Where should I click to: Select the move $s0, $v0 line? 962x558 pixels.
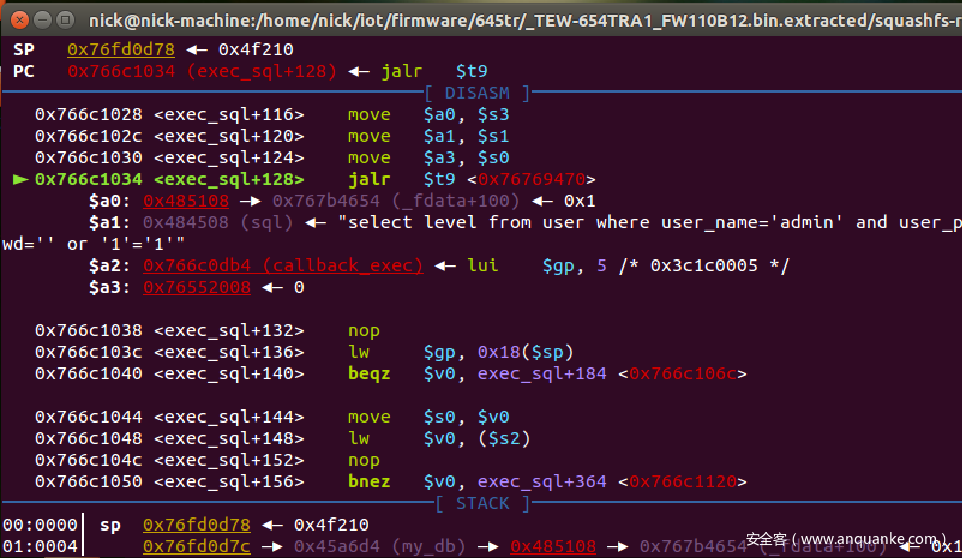click(x=272, y=417)
